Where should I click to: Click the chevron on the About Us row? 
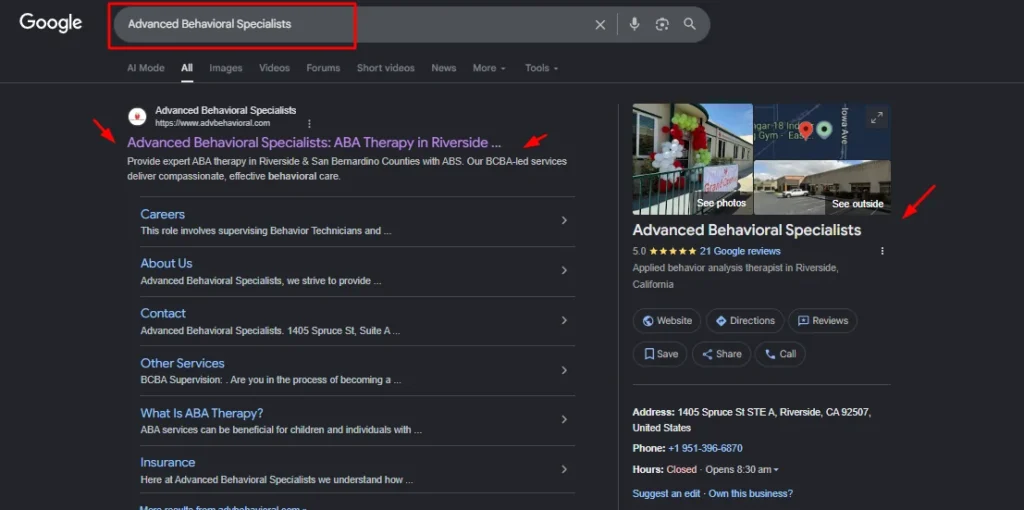(564, 270)
